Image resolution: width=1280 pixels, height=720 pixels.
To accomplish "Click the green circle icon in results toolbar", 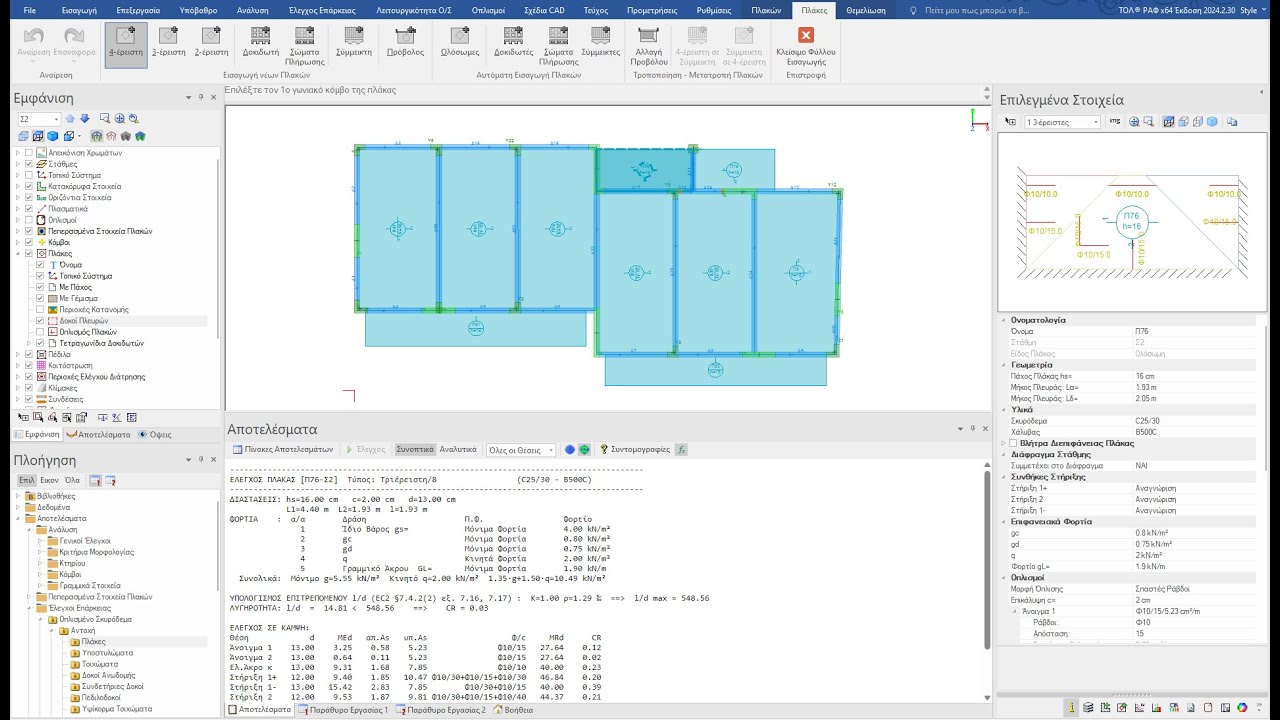I will [584, 450].
